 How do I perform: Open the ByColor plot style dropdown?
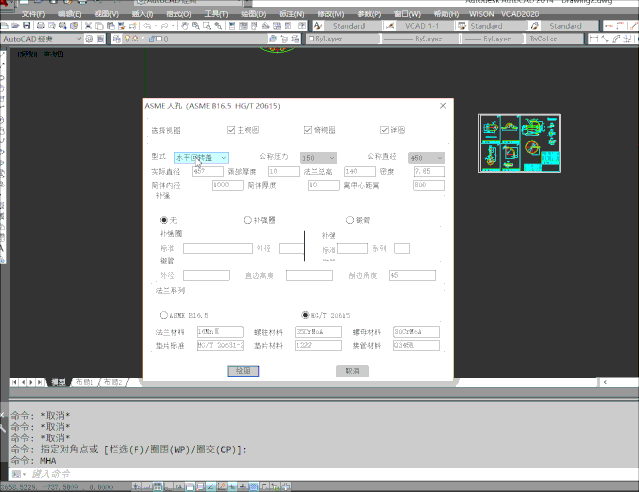(555, 39)
